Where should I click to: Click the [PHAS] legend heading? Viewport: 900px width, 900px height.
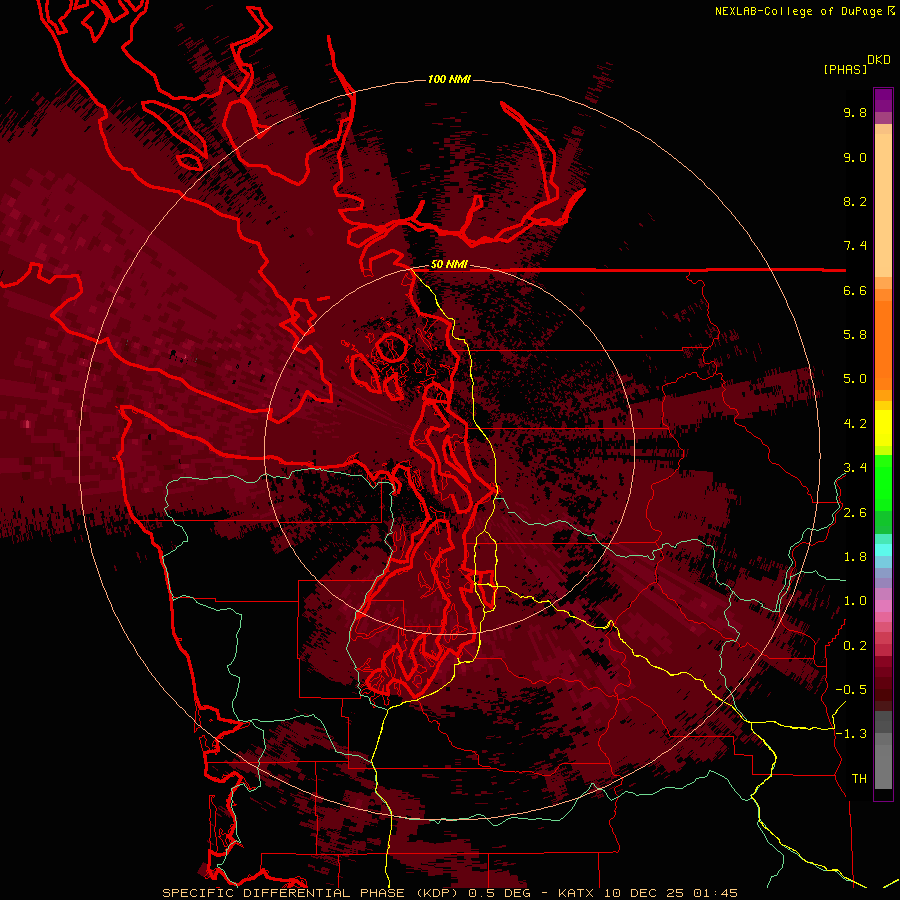click(x=845, y=70)
